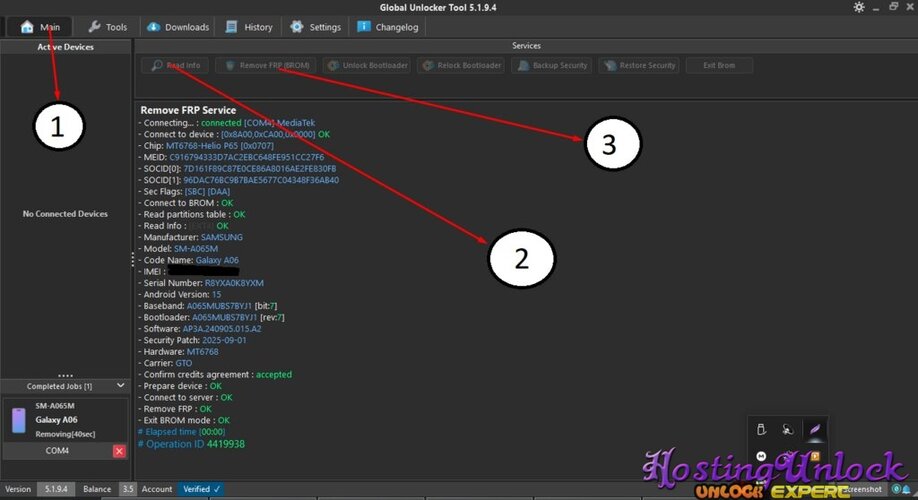Screen dimensions: 918x500
Task: Click the purple feather tray icon
Action: (x=814, y=430)
